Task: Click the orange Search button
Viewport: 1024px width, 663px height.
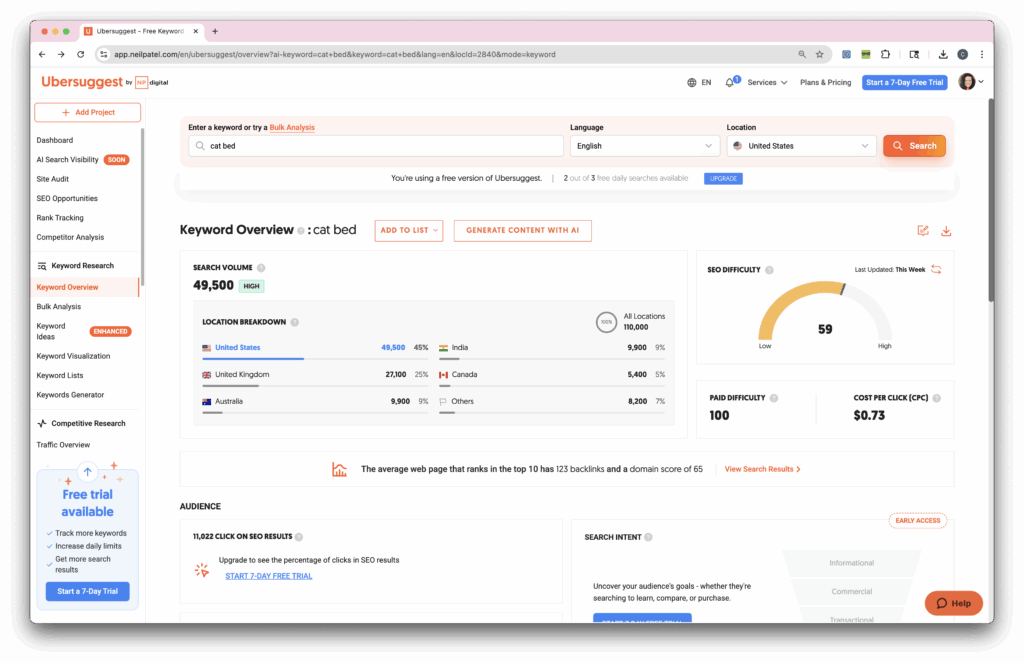Action: tap(914, 146)
